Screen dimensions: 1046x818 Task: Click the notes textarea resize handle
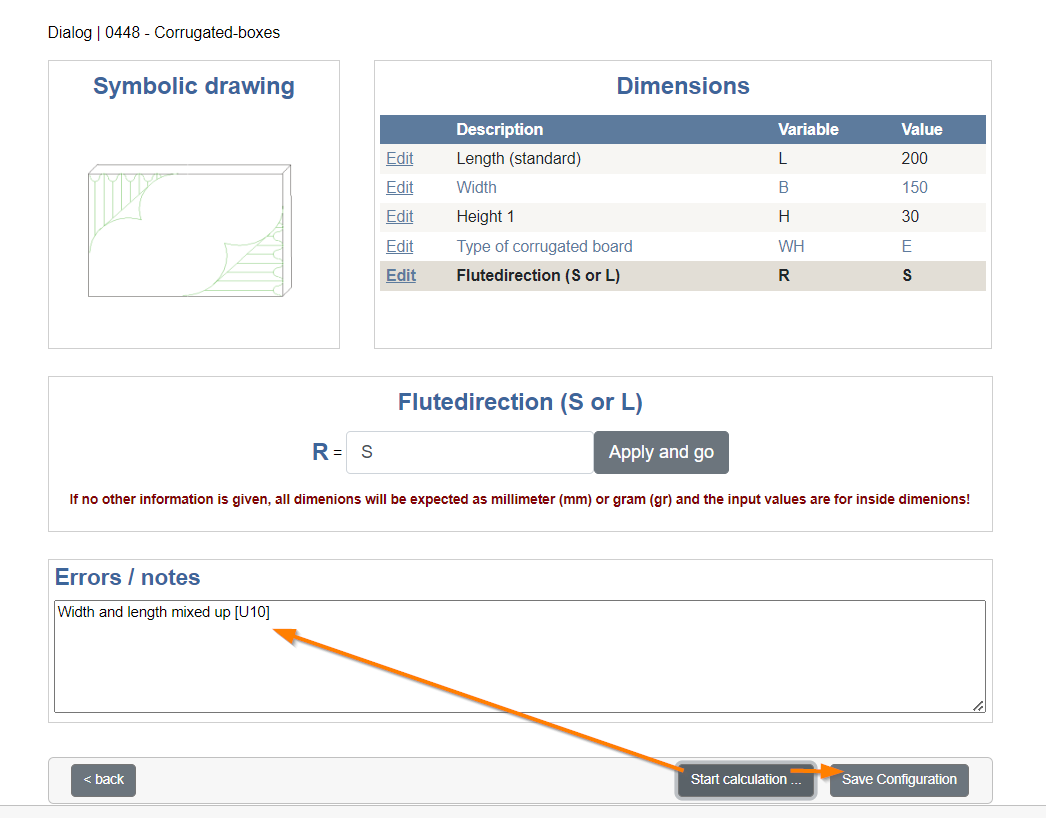978,706
